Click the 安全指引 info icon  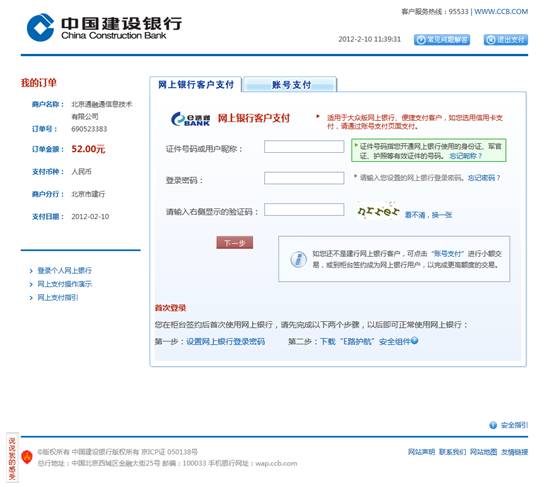coord(493,425)
